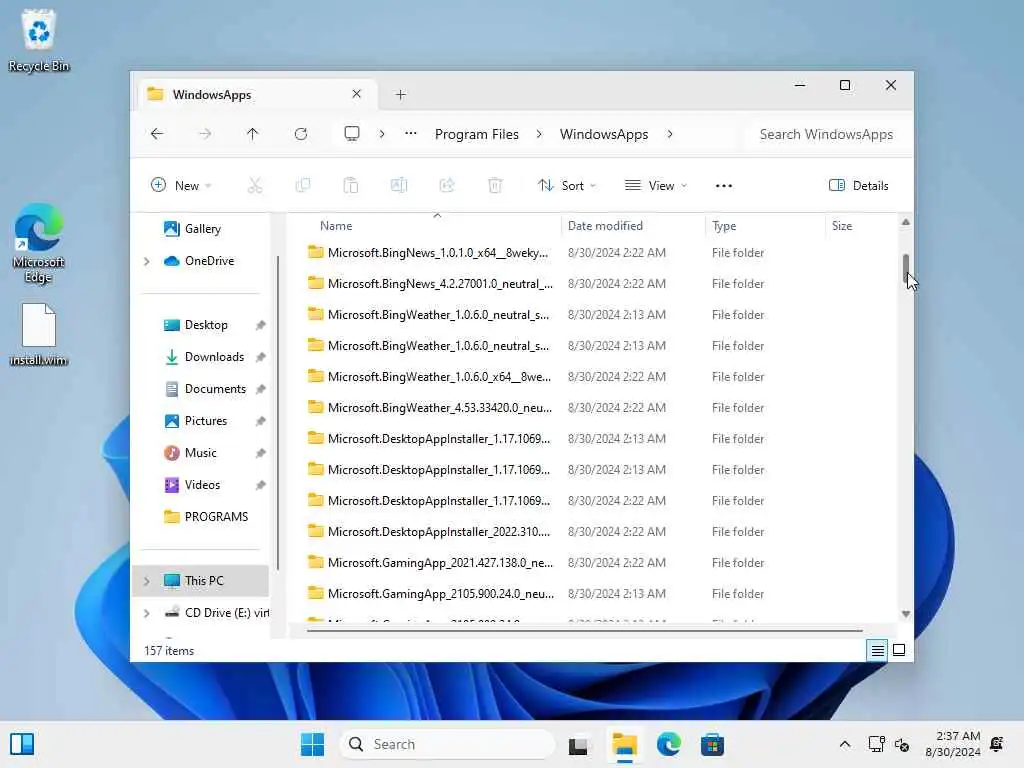Click the Copy icon in toolbar

302,185
